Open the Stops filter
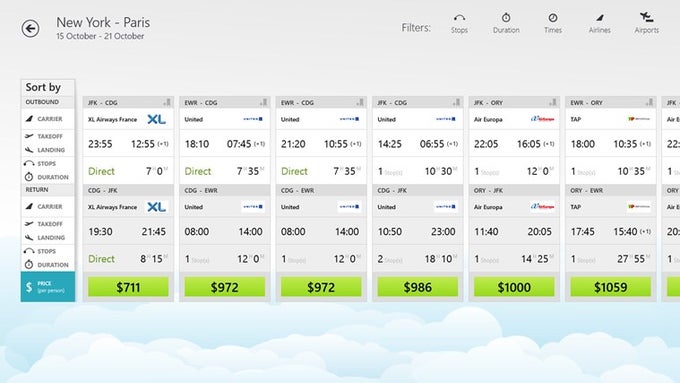680x383 pixels. point(459,23)
